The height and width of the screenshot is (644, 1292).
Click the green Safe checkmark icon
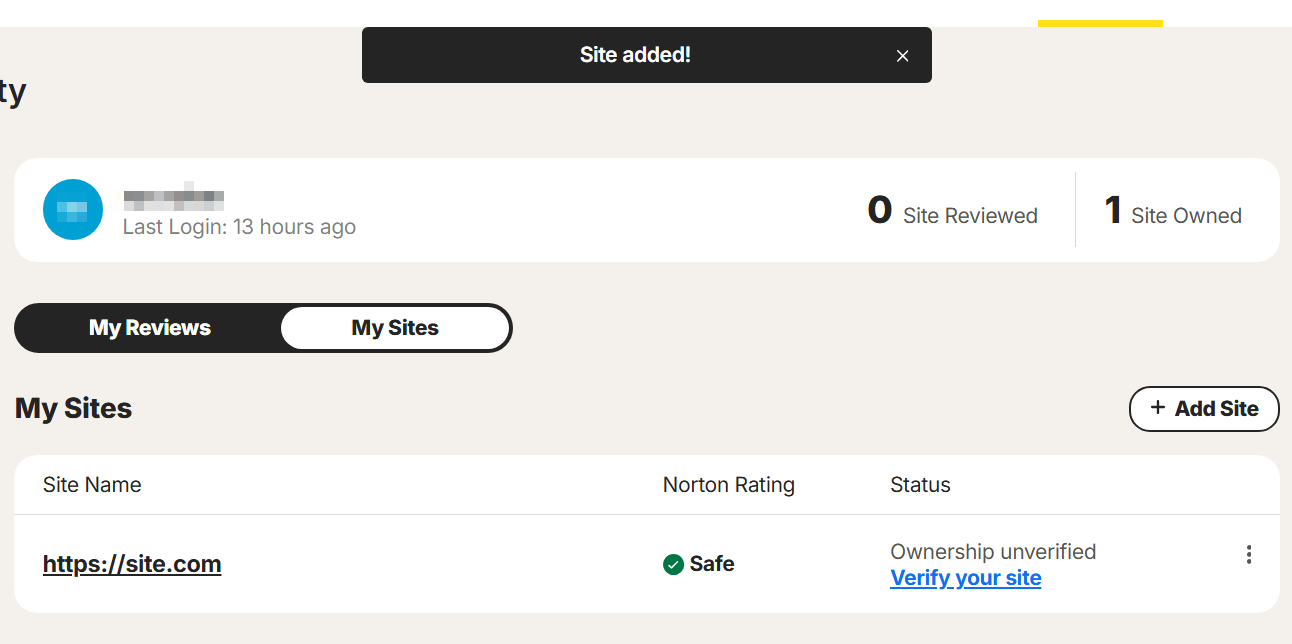[673, 565]
